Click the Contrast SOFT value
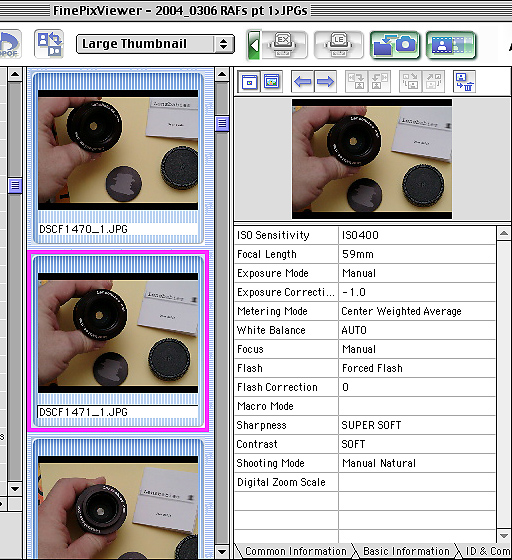 (417, 444)
